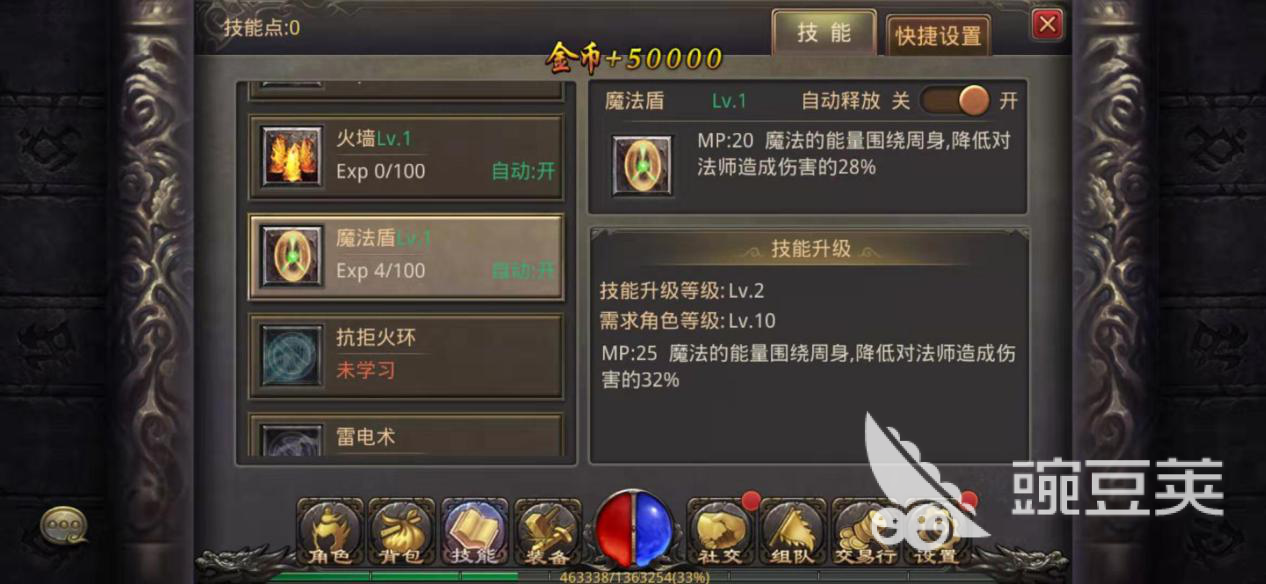Toggle 自动:开 on the 魔法盾 skill row

coord(523,271)
